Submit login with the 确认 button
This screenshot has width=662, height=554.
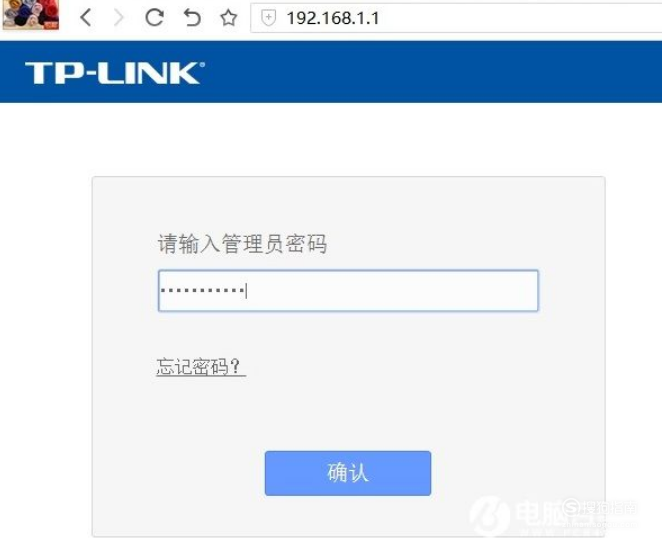click(x=348, y=473)
